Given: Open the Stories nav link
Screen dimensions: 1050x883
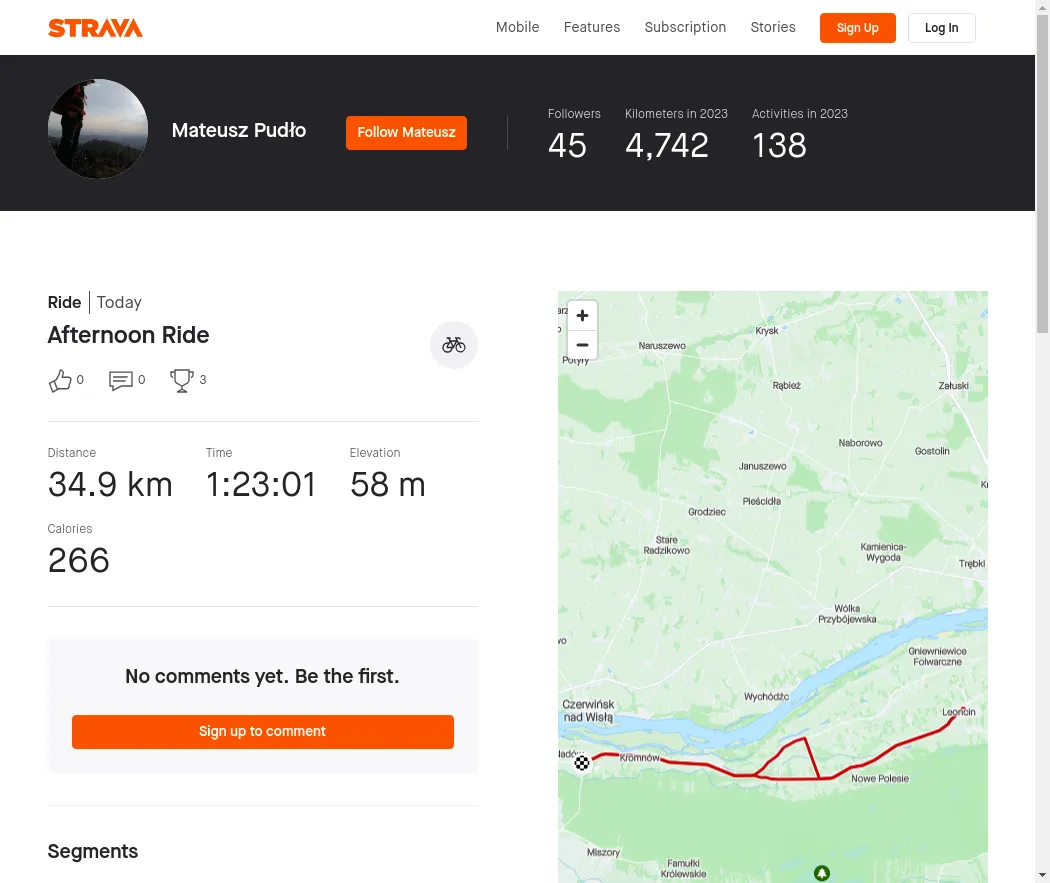Looking at the screenshot, I should coord(773,27).
